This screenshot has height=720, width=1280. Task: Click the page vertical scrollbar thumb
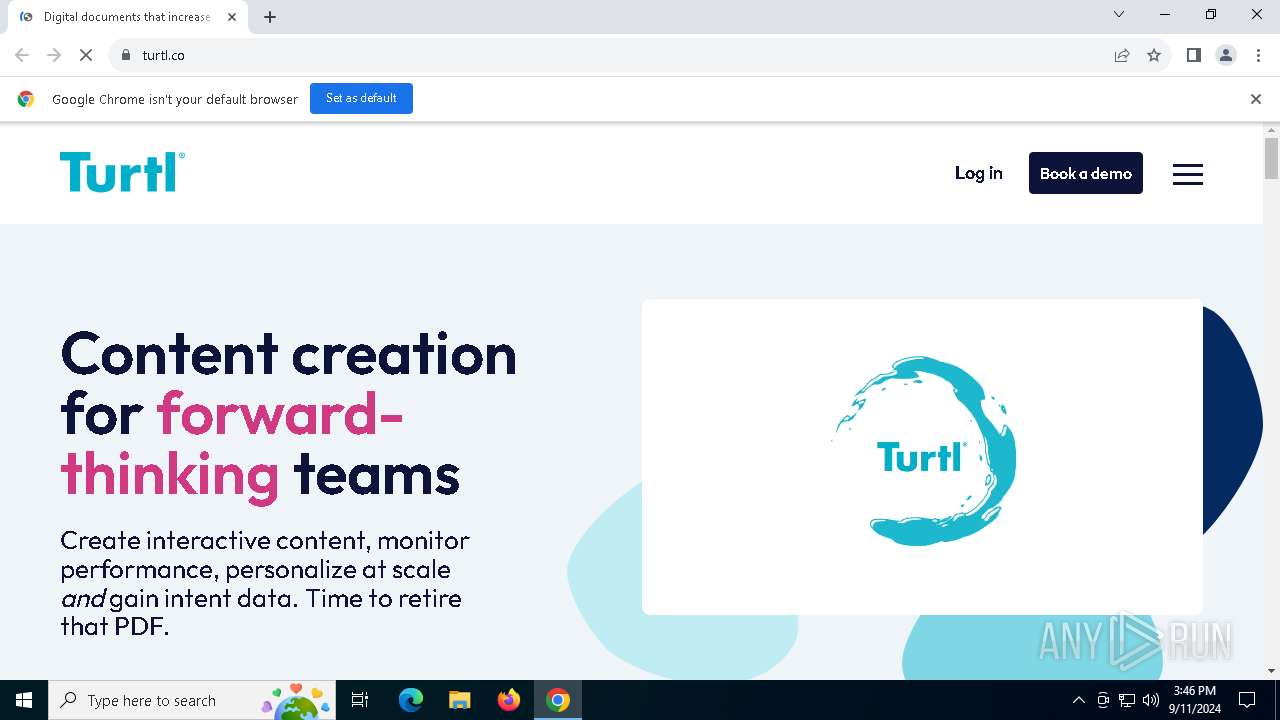(x=1271, y=158)
